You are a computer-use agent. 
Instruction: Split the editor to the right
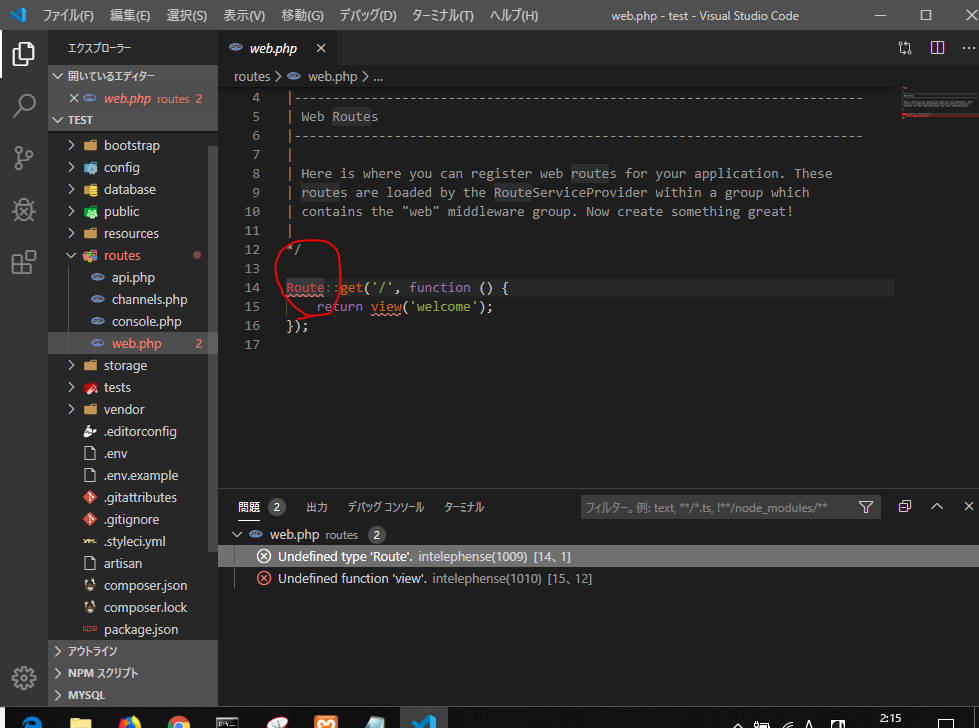coord(937,48)
